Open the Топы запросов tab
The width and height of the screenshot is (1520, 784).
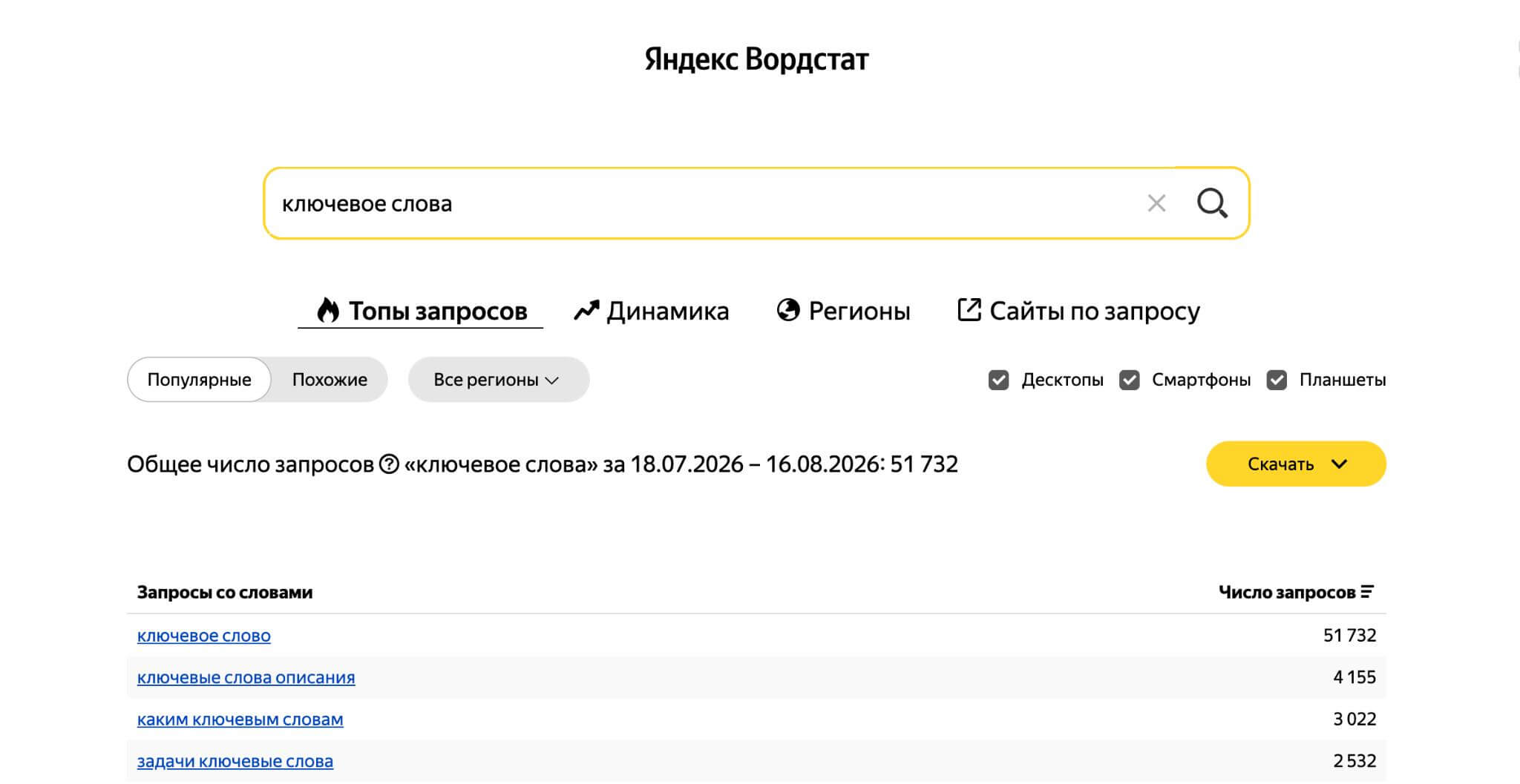[421, 311]
